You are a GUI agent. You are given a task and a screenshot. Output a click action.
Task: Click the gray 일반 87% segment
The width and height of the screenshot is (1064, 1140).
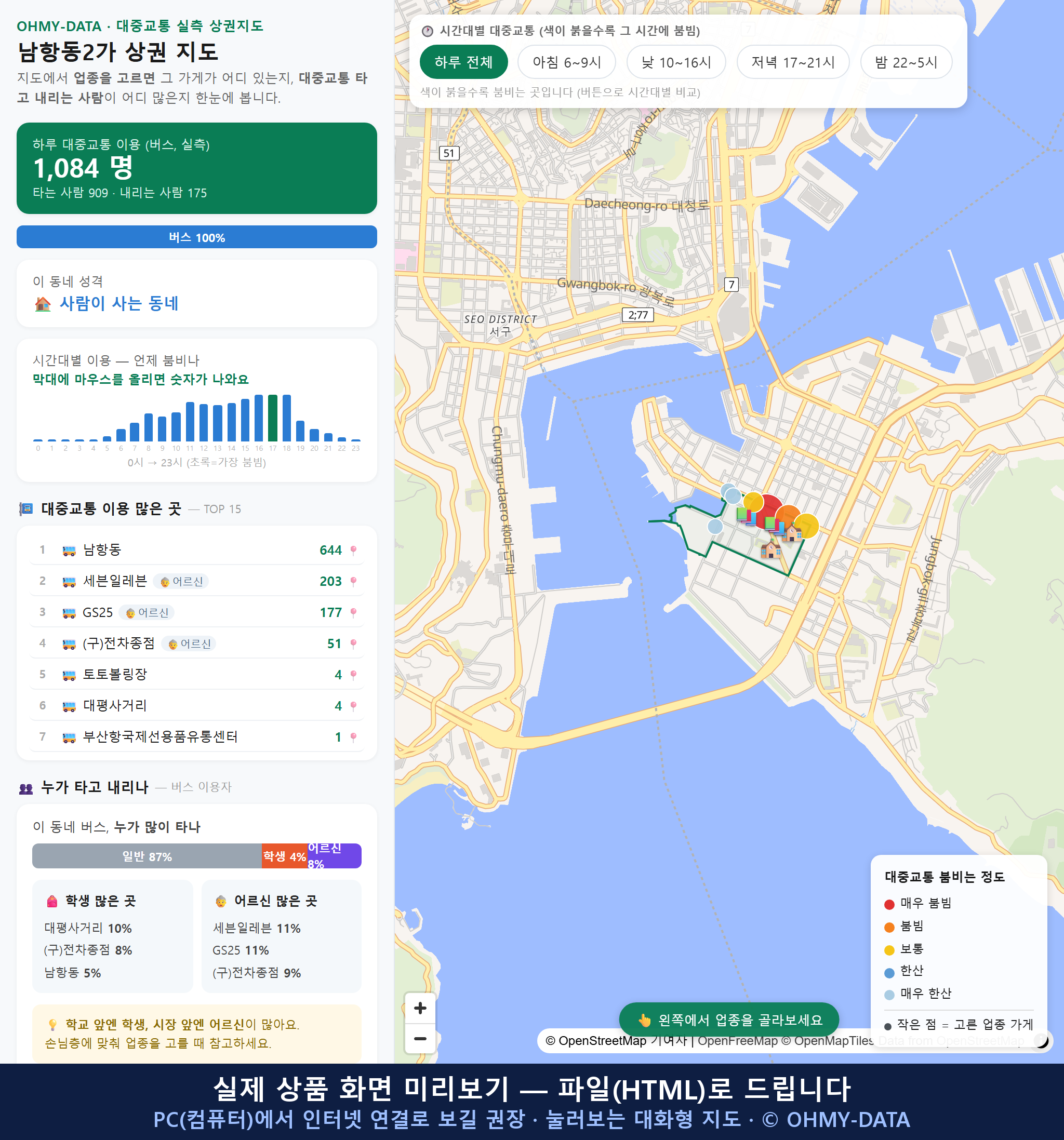(x=147, y=855)
